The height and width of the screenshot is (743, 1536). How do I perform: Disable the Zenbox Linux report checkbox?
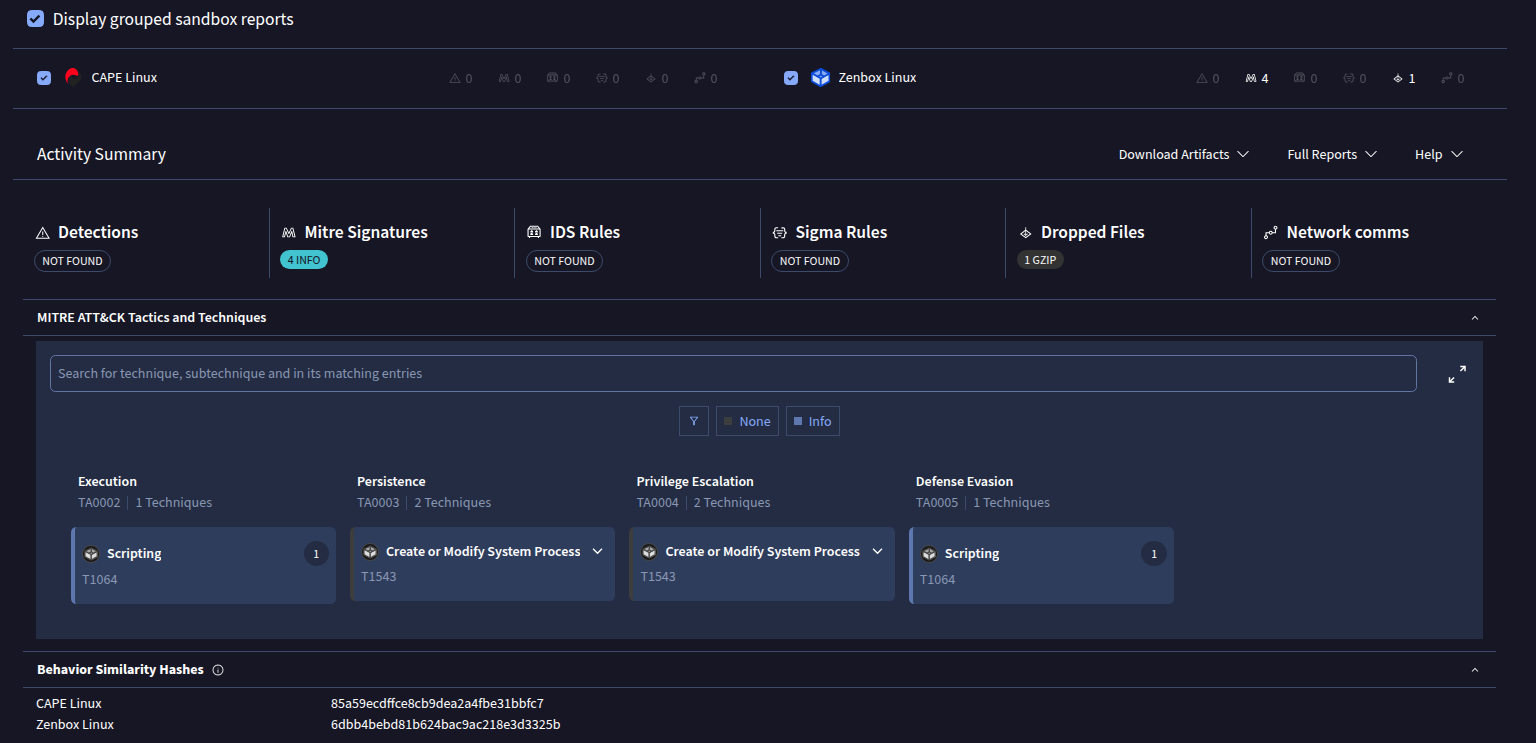tap(791, 77)
